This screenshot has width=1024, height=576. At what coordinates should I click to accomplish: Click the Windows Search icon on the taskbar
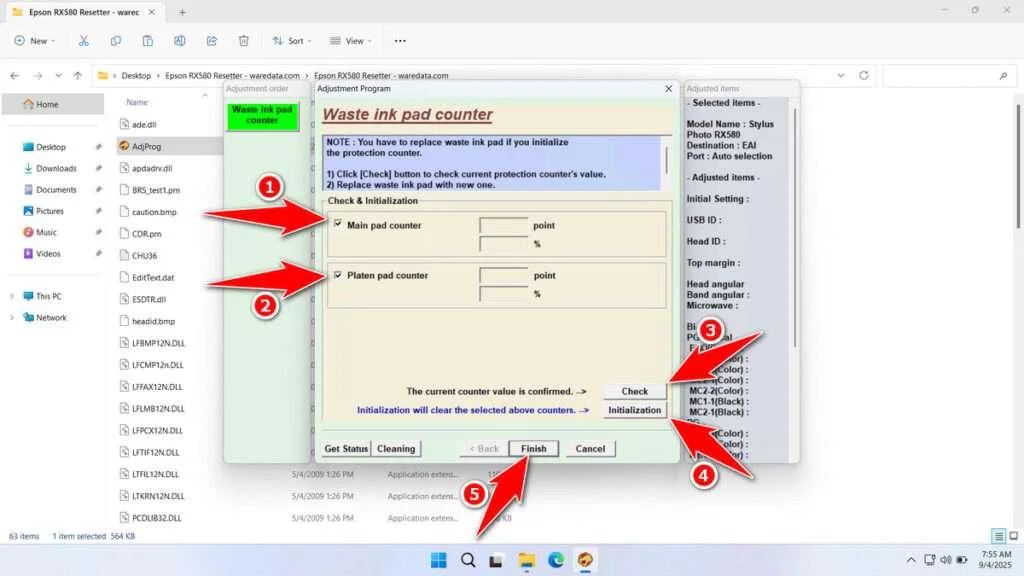tap(468, 561)
